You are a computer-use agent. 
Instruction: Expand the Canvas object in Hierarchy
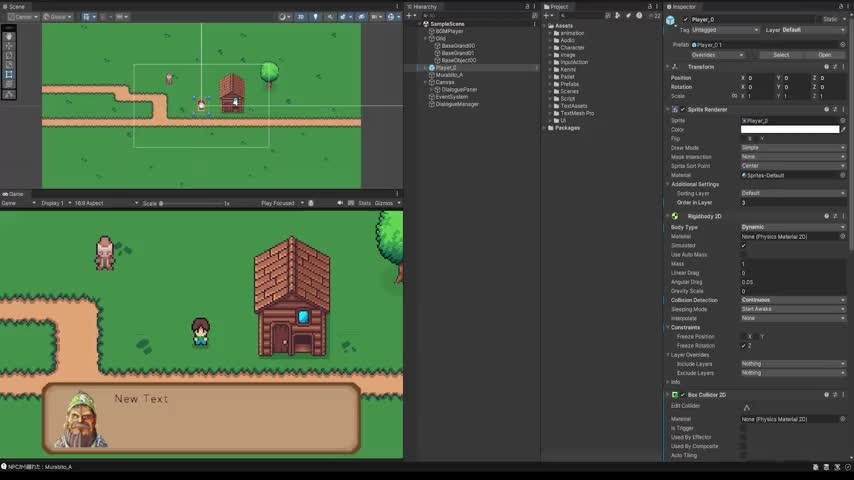click(x=425, y=82)
